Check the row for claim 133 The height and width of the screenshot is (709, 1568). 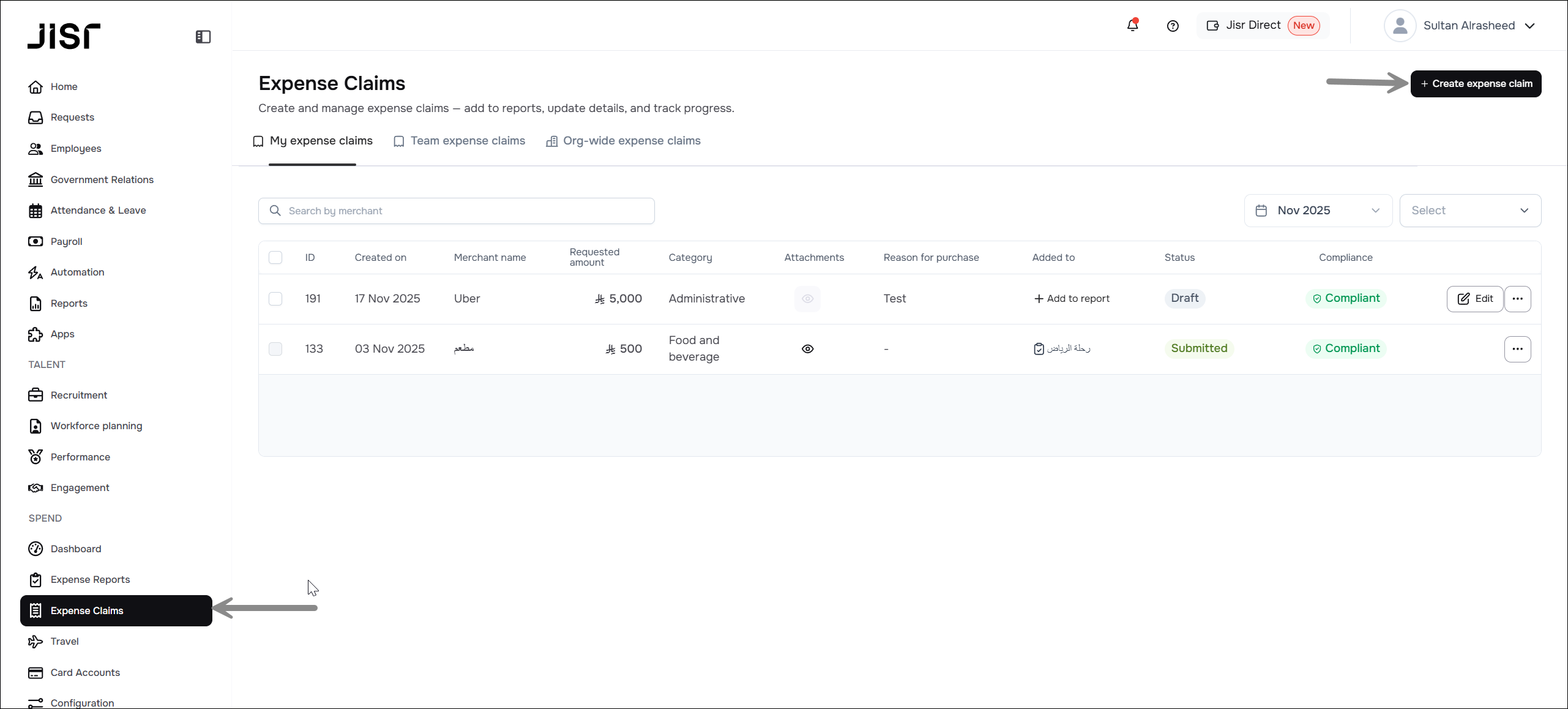[275, 349]
